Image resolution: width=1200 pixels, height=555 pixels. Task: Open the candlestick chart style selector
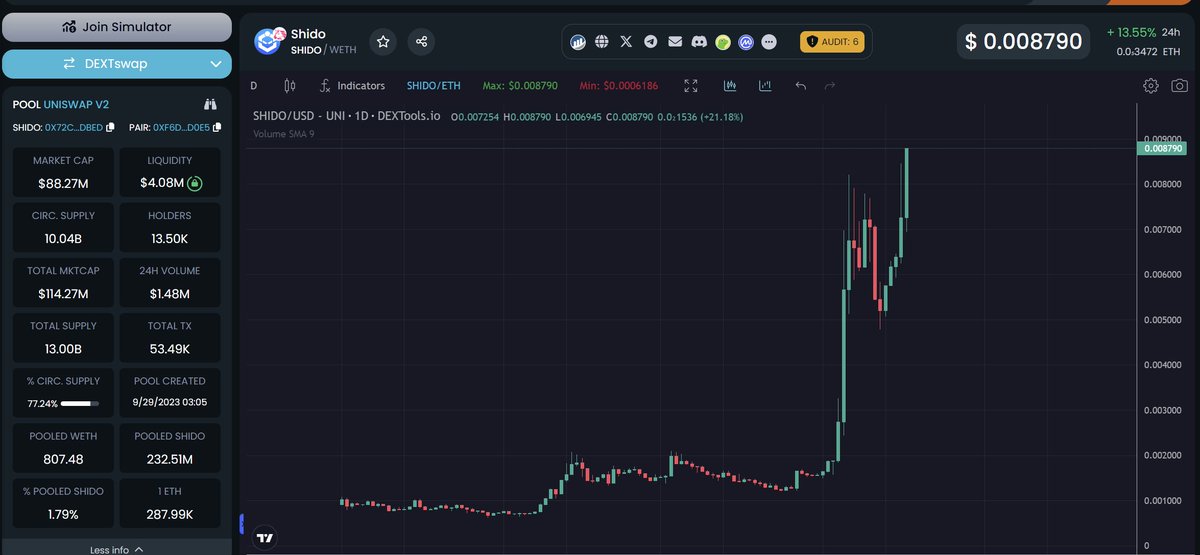coord(291,86)
